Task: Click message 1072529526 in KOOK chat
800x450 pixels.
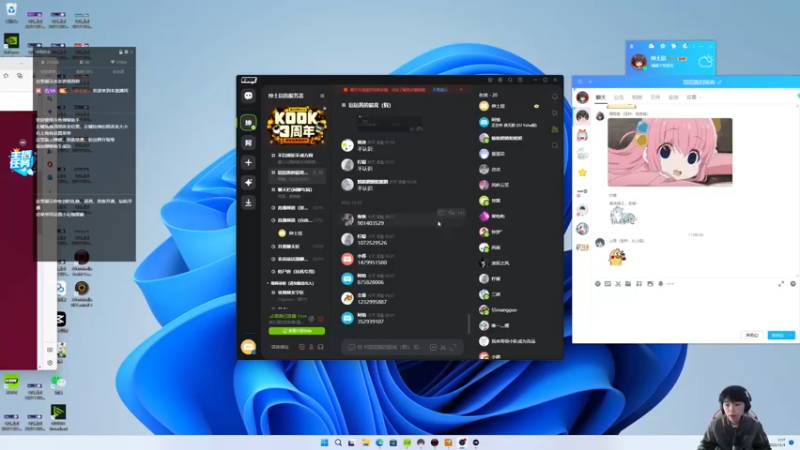Action: click(x=372, y=243)
